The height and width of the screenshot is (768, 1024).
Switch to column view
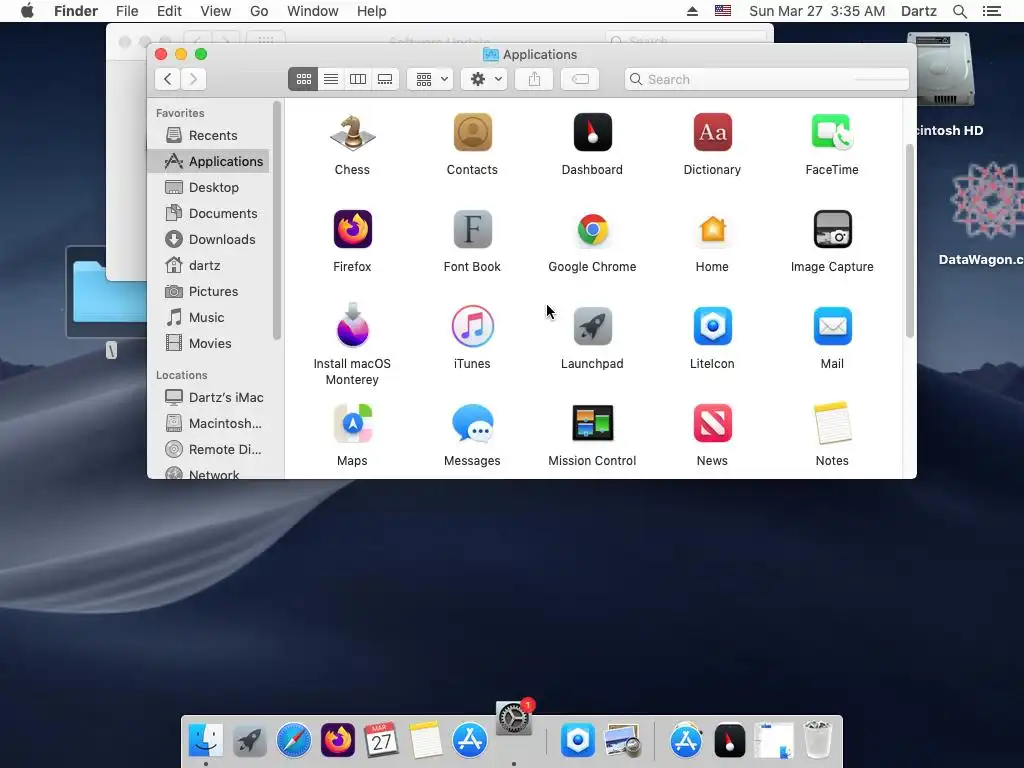[x=358, y=79]
